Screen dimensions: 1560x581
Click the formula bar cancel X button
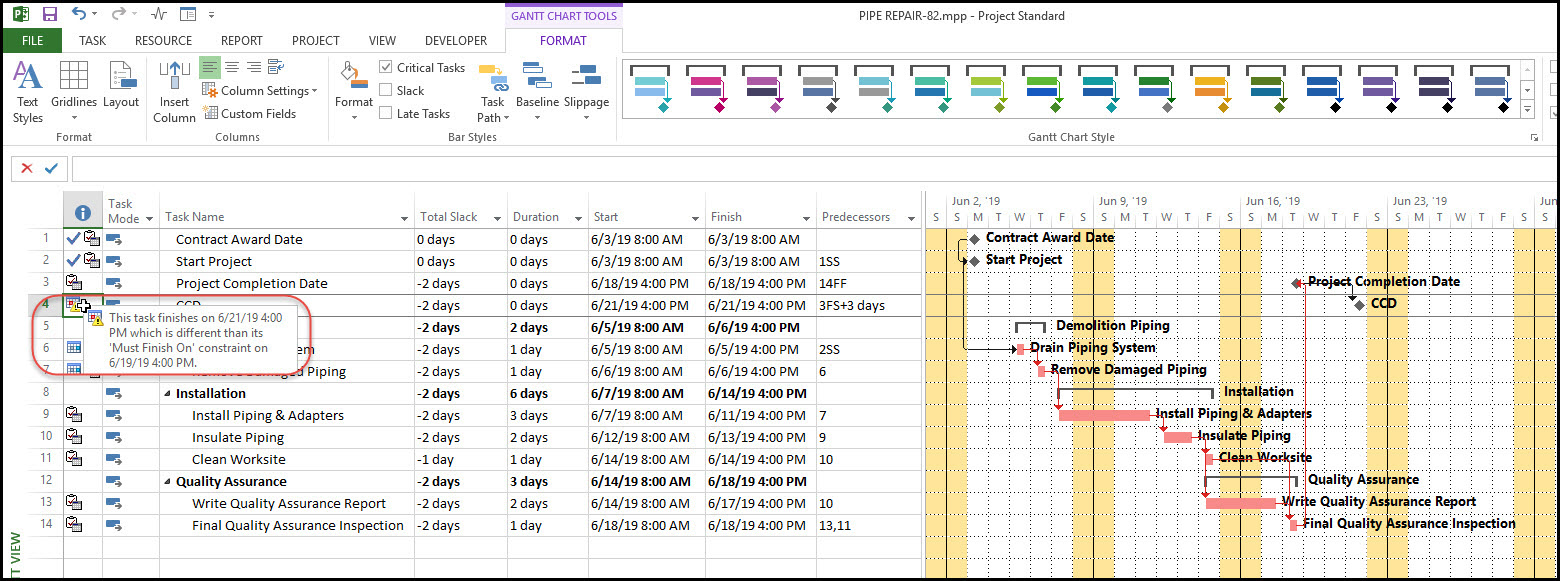(27, 169)
